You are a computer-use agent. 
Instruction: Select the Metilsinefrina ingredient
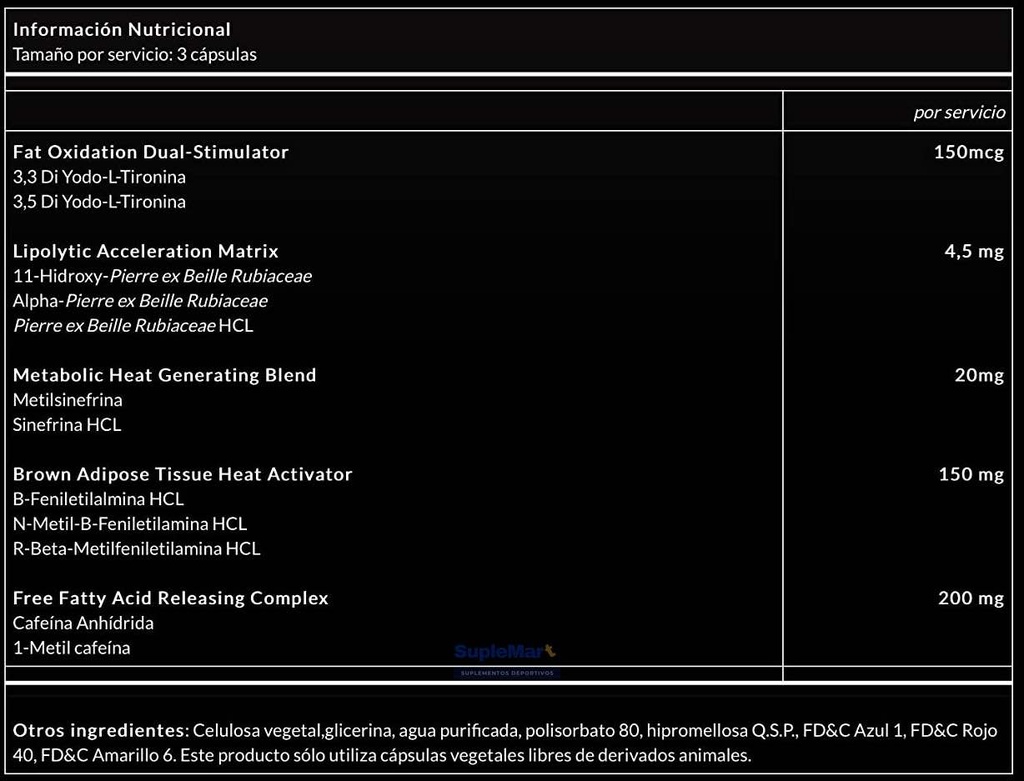(67, 400)
